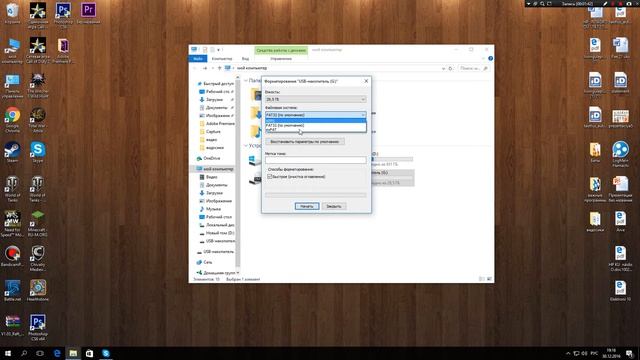Image resolution: width=640 pixels, height=360 pixels.
Task: Collapse the Devices and drives group
Action: [x=246, y=145]
